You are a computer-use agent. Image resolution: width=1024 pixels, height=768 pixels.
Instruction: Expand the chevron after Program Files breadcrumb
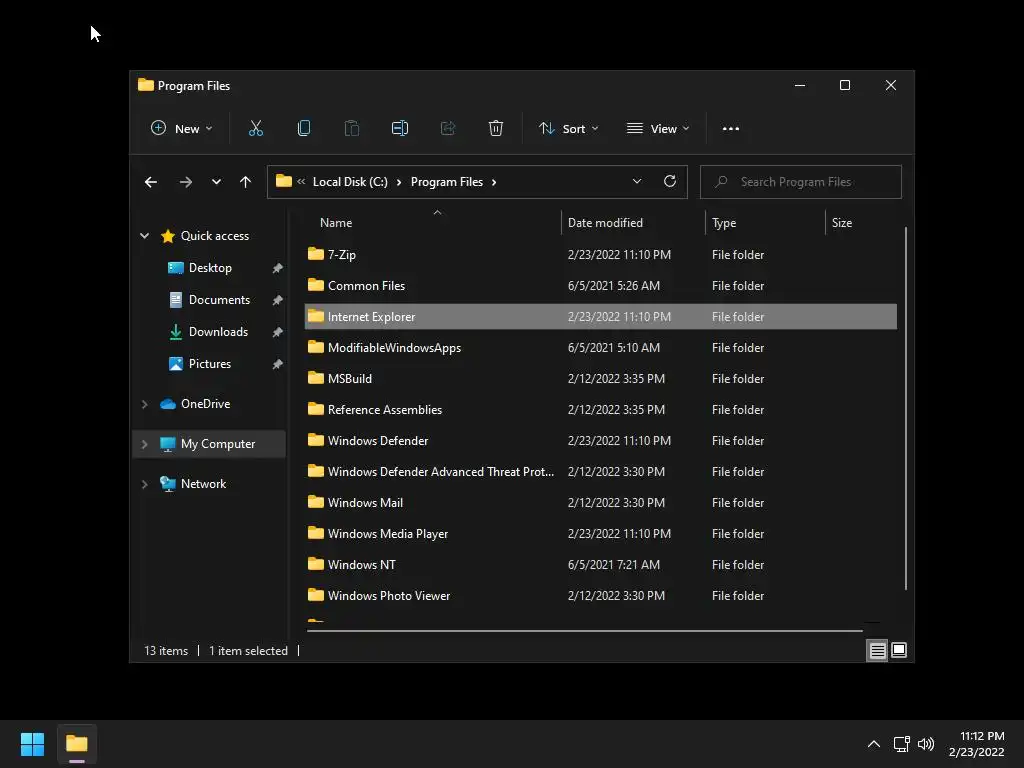tap(494, 182)
